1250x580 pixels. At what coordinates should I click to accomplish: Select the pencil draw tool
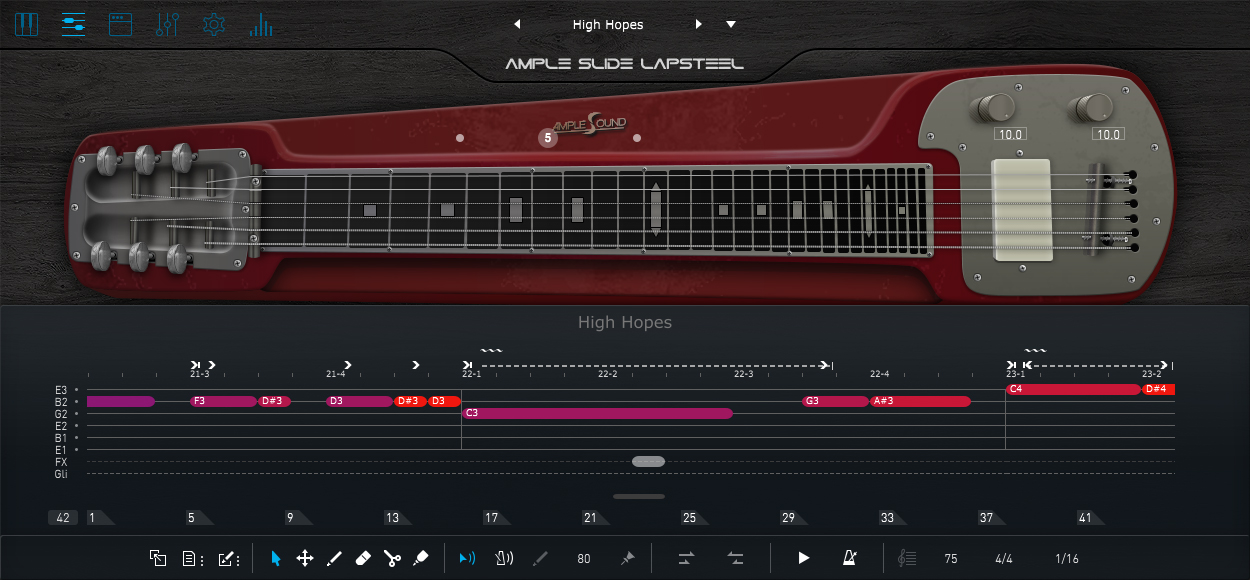[x=334, y=558]
